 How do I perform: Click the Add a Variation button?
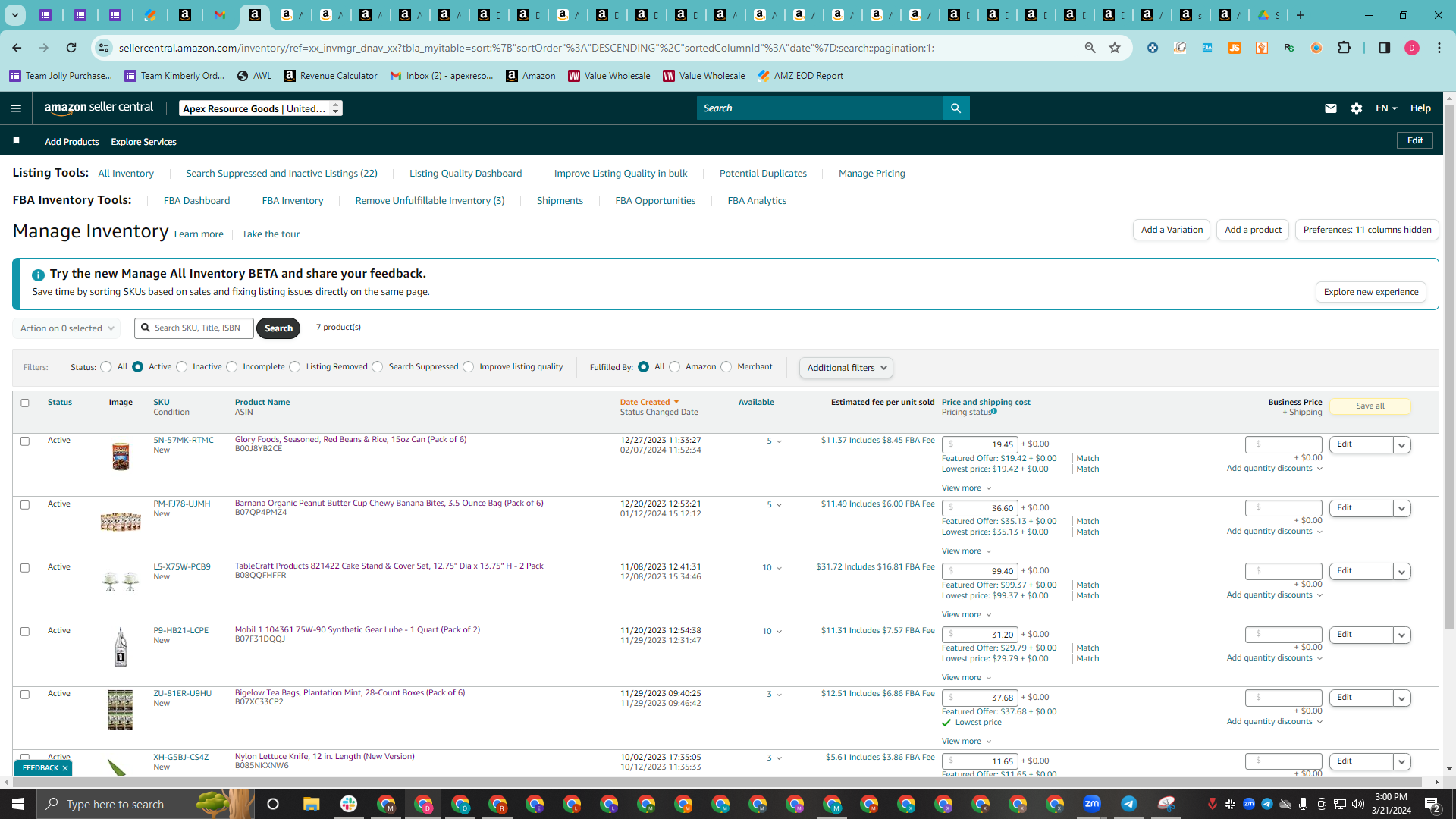[x=1172, y=230]
